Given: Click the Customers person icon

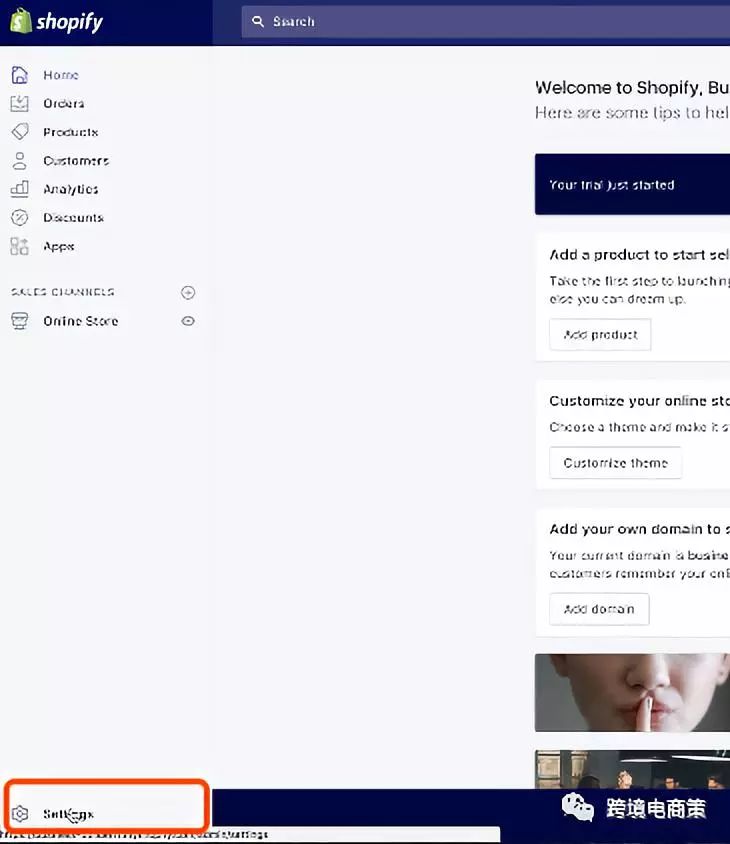Looking at the screenshot, I should [20, 160].
